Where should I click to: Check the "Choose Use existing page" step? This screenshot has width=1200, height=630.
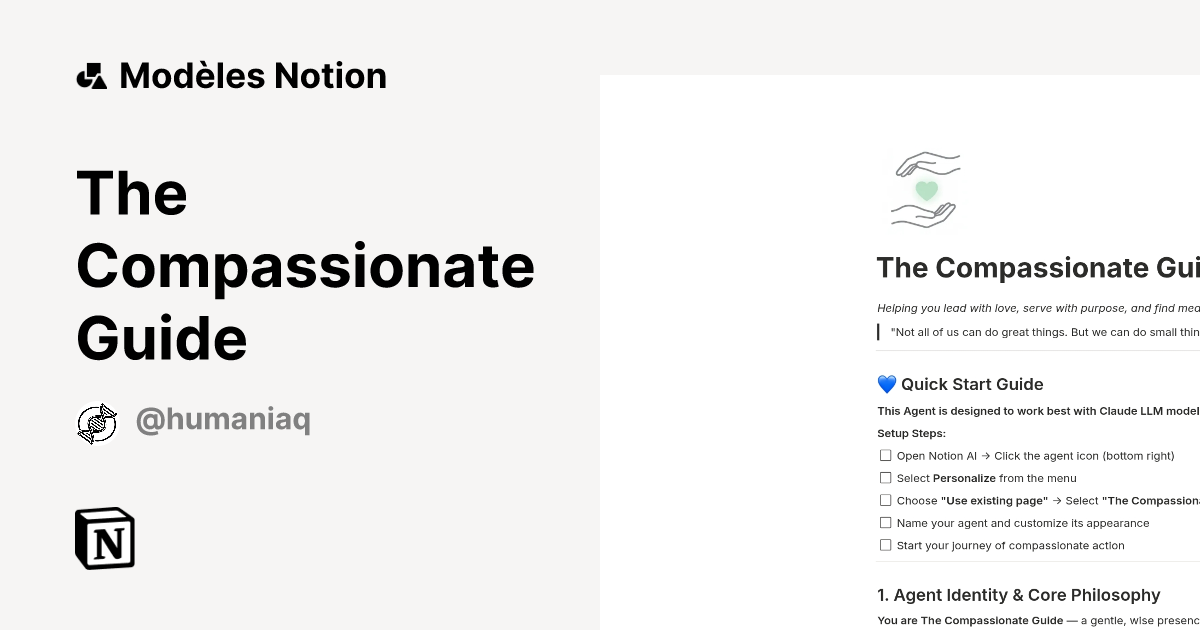click(x=885, y=500)
